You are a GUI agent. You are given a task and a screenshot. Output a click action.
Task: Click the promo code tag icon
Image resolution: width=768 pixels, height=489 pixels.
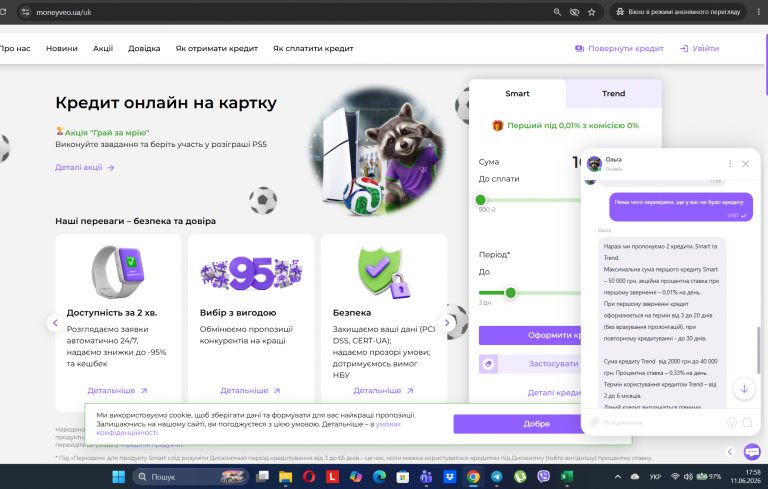(x=488, y=364)
